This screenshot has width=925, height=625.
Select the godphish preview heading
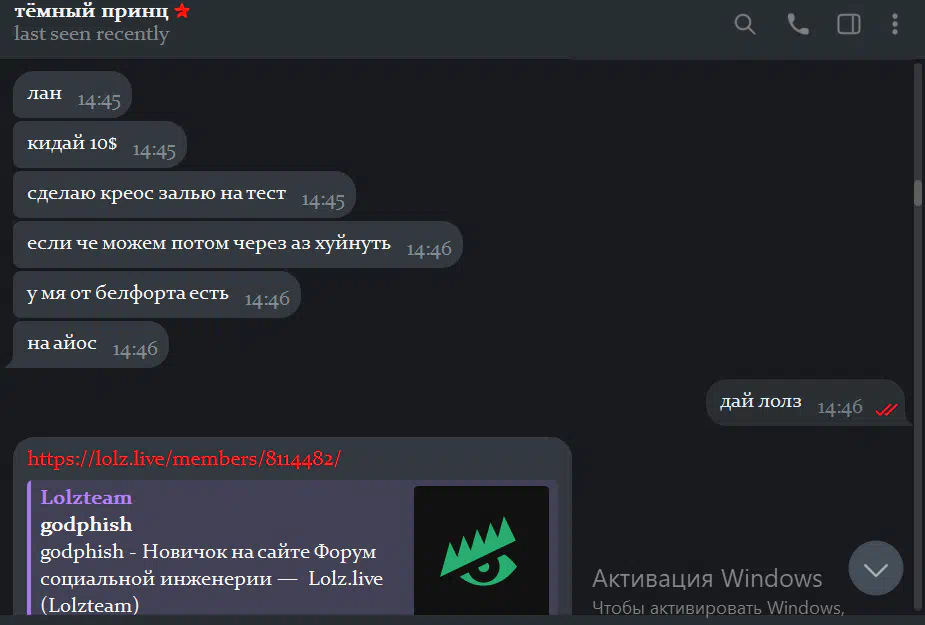(86, 524)
